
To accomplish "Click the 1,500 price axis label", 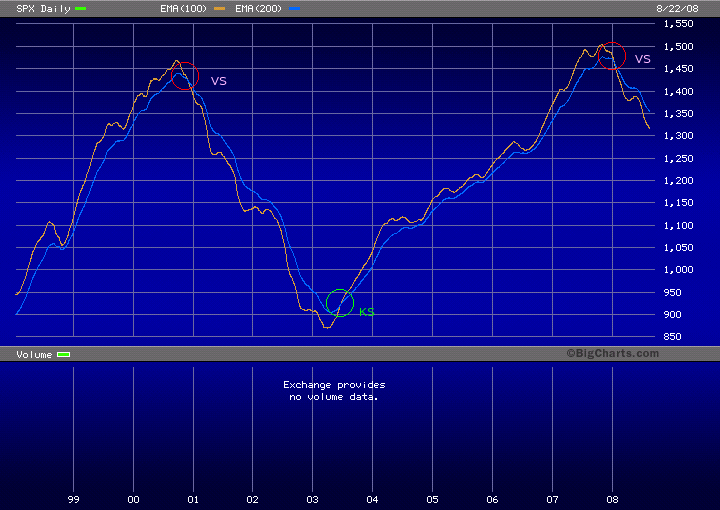I will coord(678,46).
